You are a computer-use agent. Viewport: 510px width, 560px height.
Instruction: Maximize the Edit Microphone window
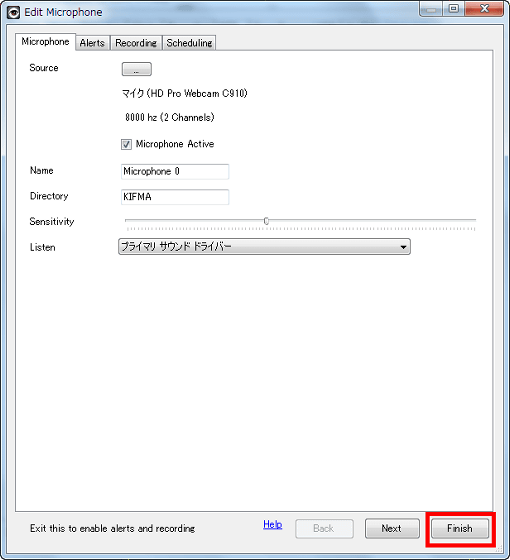pos(454,9)
